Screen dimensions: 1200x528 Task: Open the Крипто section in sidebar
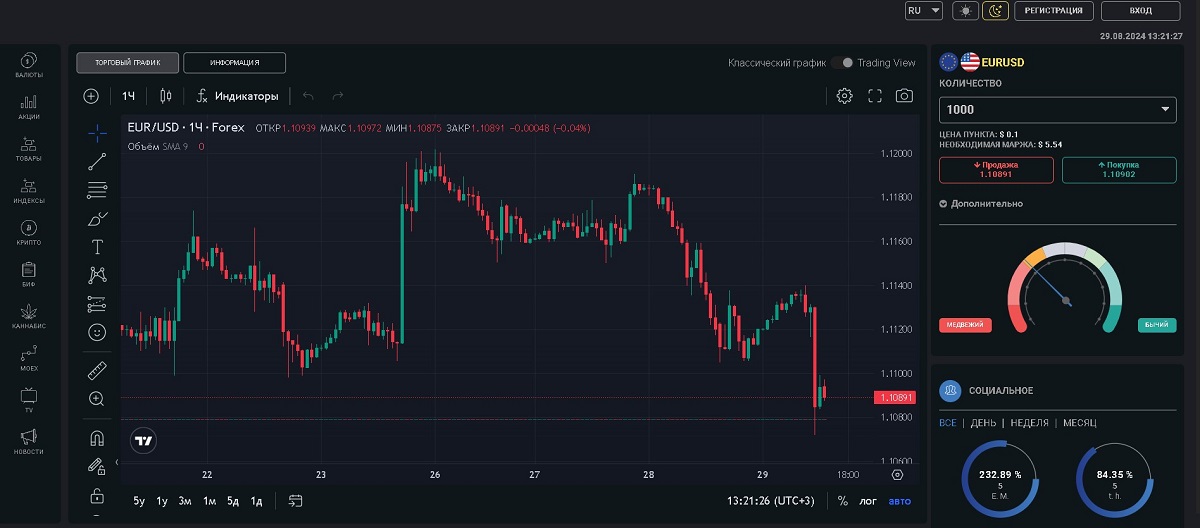(x=28, y=233)
